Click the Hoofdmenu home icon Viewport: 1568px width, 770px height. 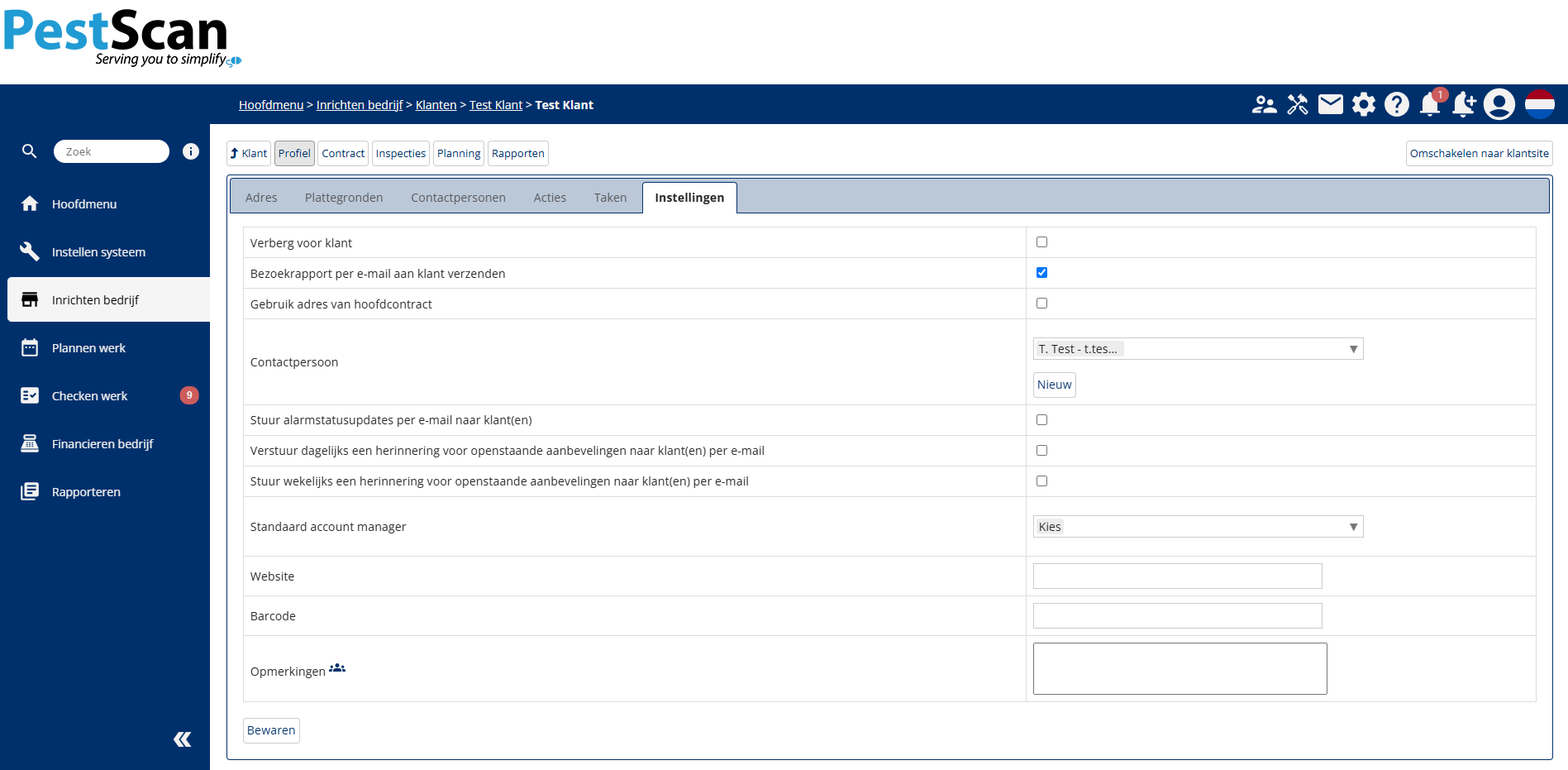(x=30, y=203)
